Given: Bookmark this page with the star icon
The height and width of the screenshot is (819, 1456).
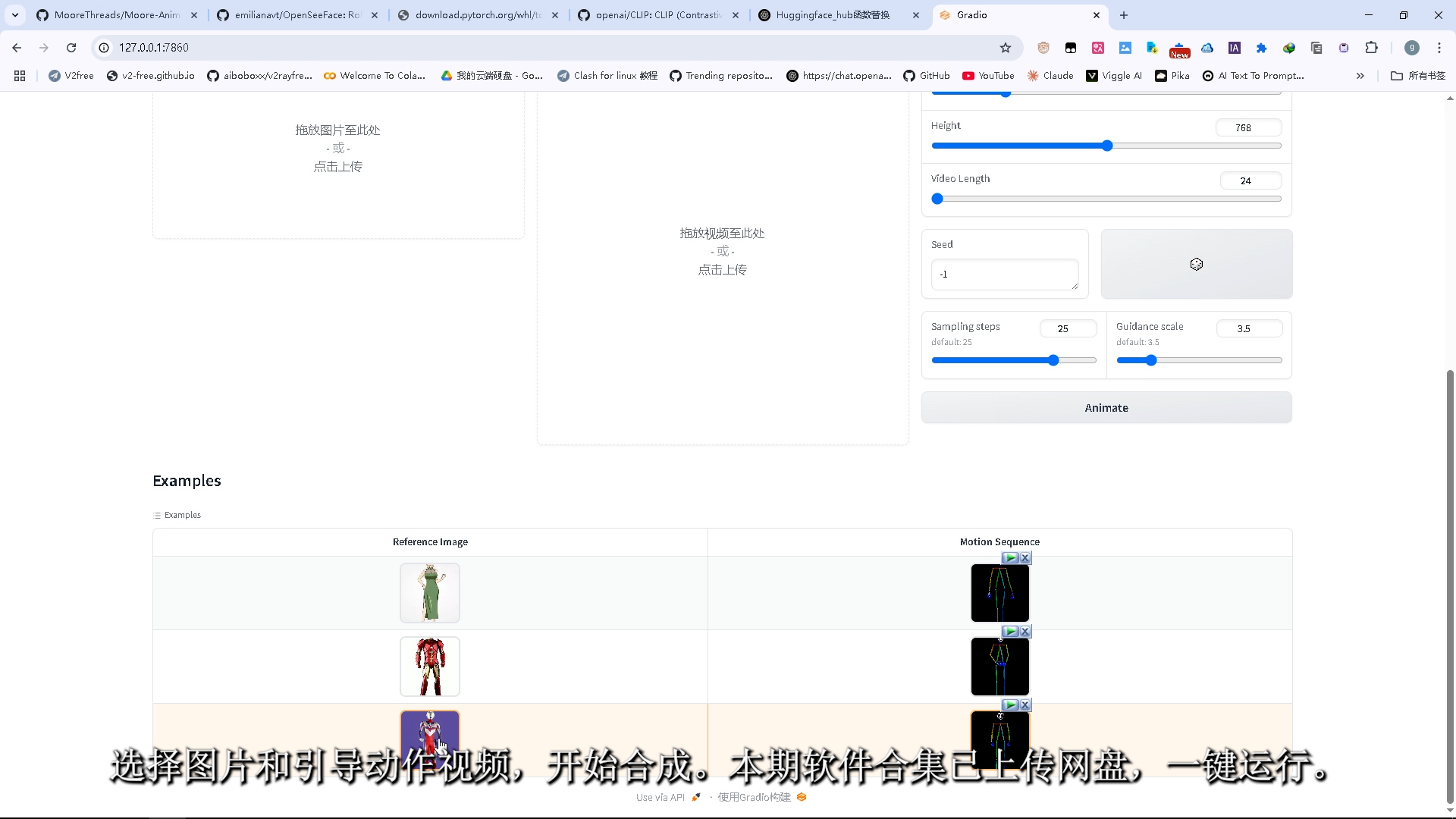Looking at the screenshot, I should [x=1006, y=48].
